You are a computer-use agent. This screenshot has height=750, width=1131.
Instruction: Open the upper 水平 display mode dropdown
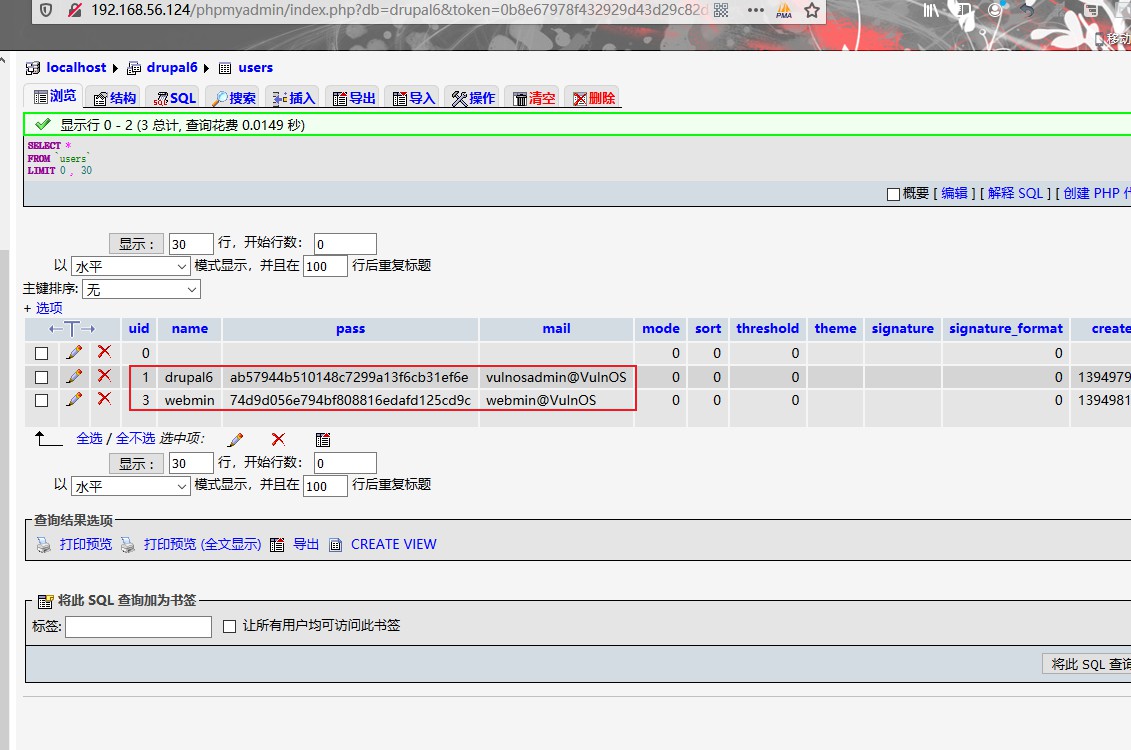coord(131,266)
